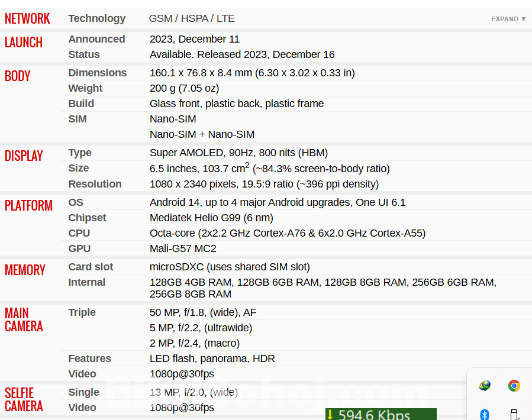Select the GPU label under Platform

[x=79, y=248]
